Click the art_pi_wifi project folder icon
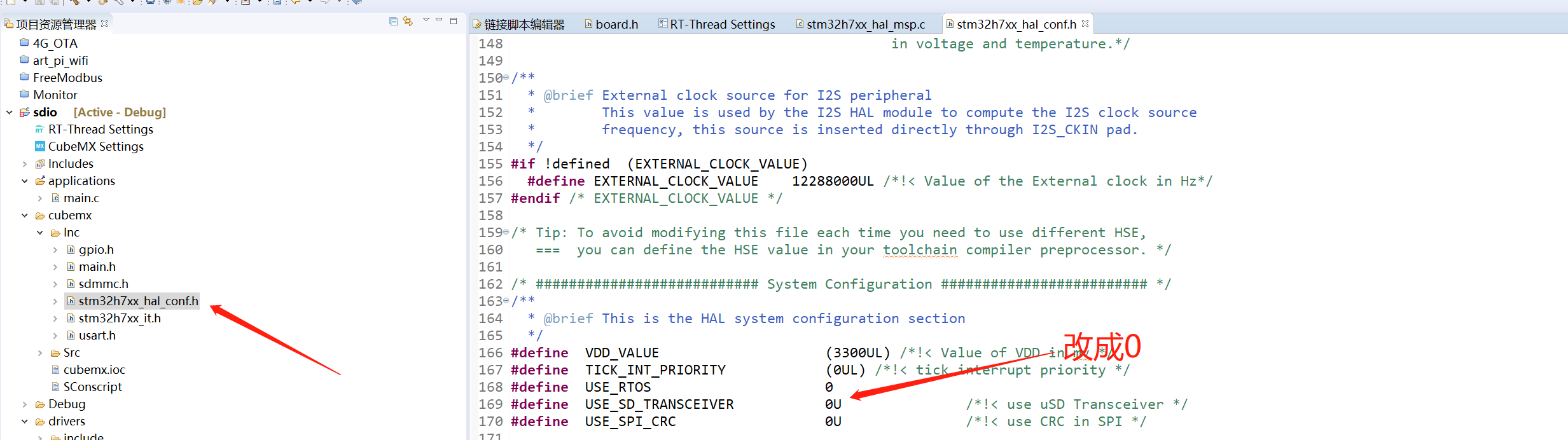This screenshot has height=440, width=1568. (24, 60)
